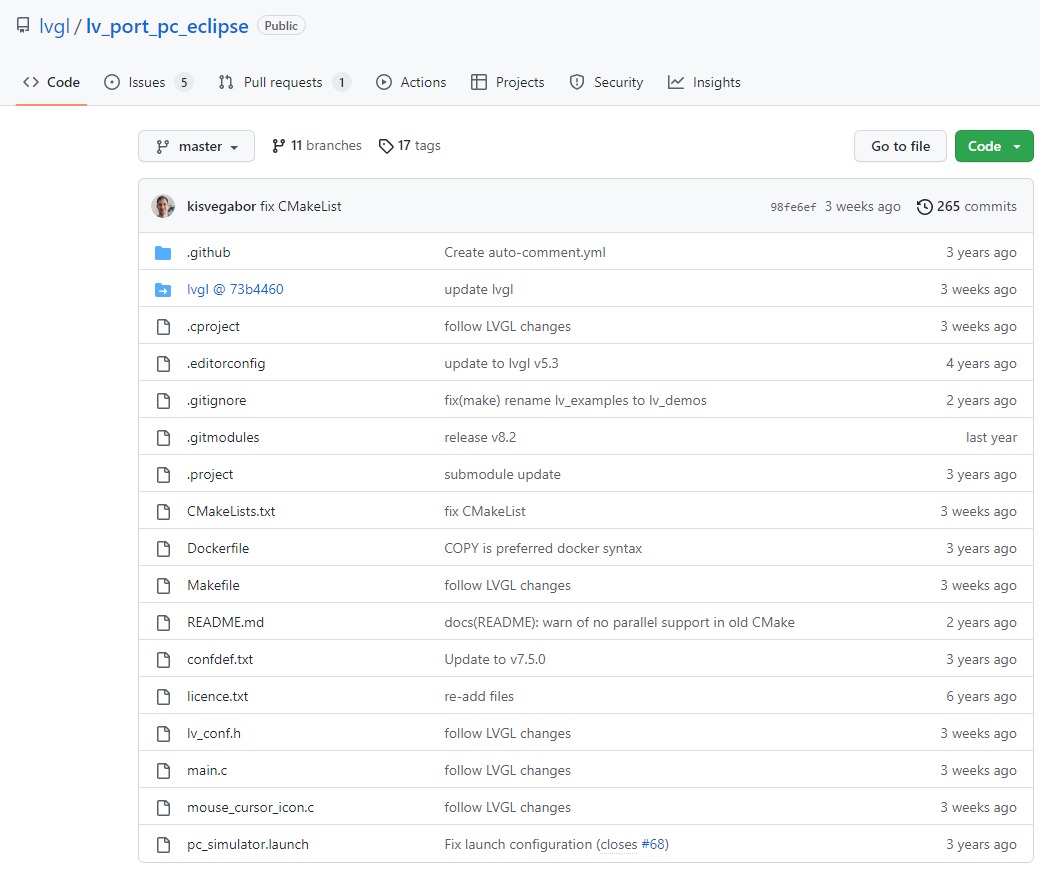
Task: Click the .github folder icon
Action: coord(163,253)
